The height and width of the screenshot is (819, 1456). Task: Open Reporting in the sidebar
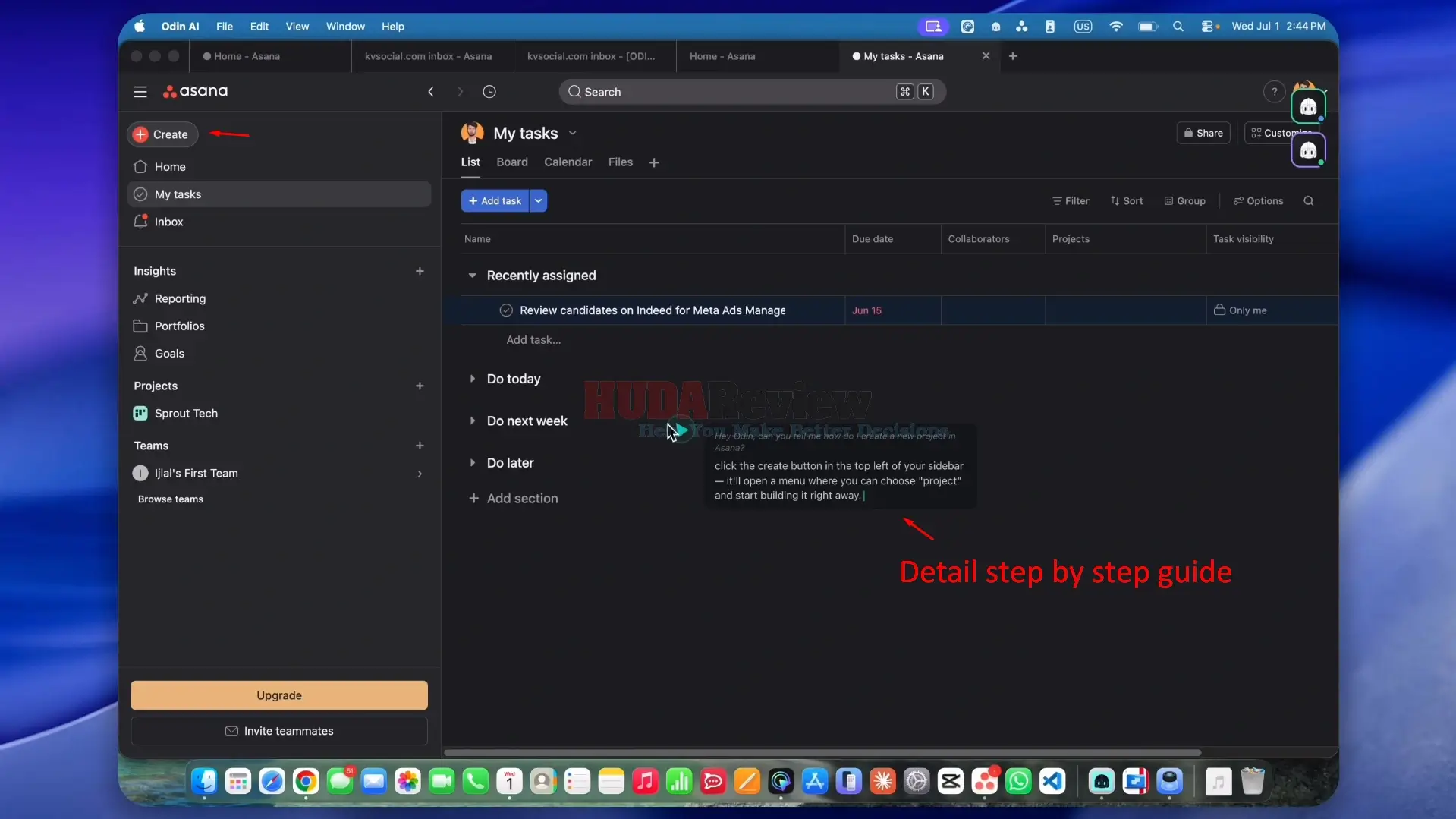click(279, 298)
